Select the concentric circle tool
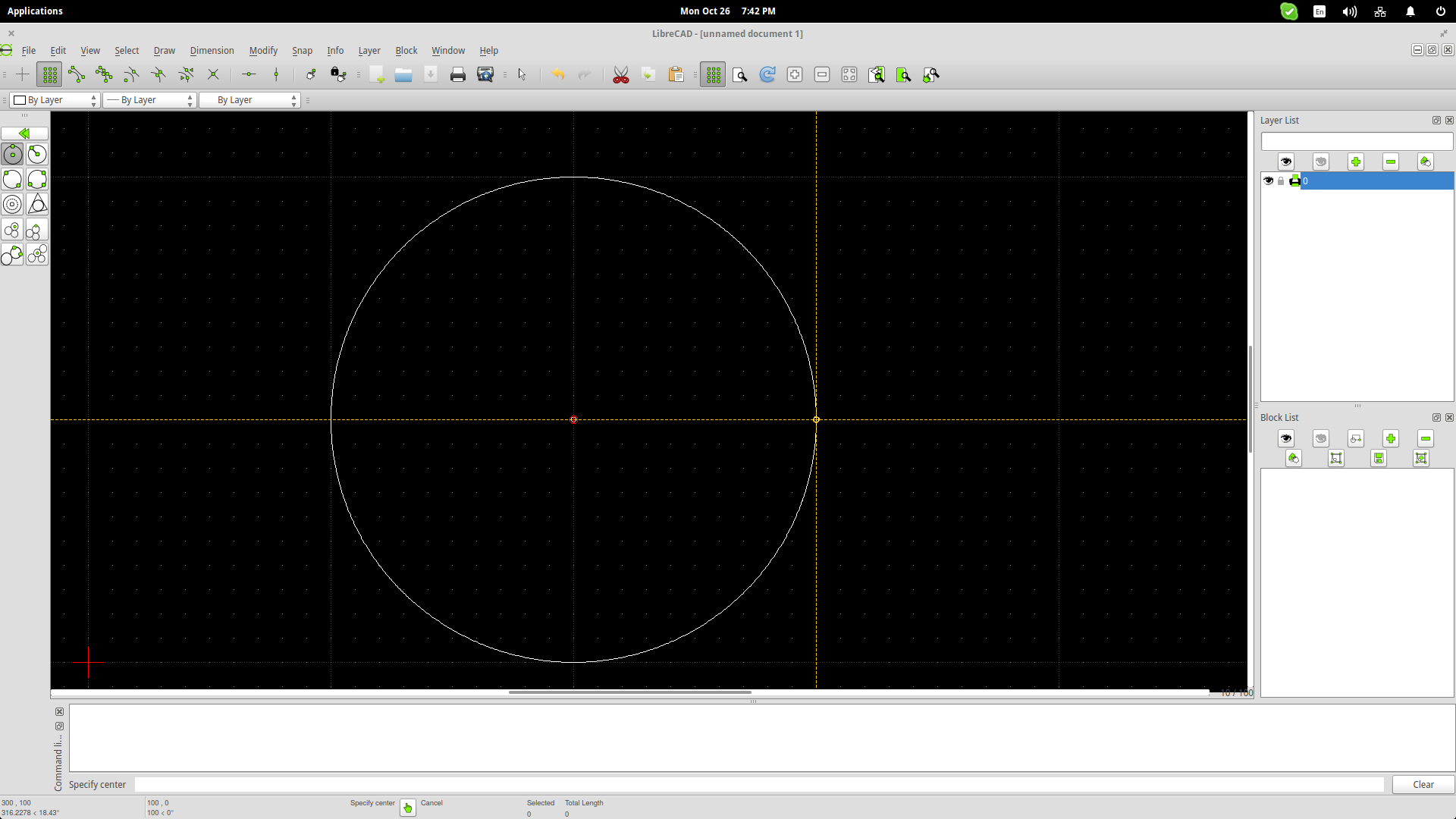 (x=12, y=205)
